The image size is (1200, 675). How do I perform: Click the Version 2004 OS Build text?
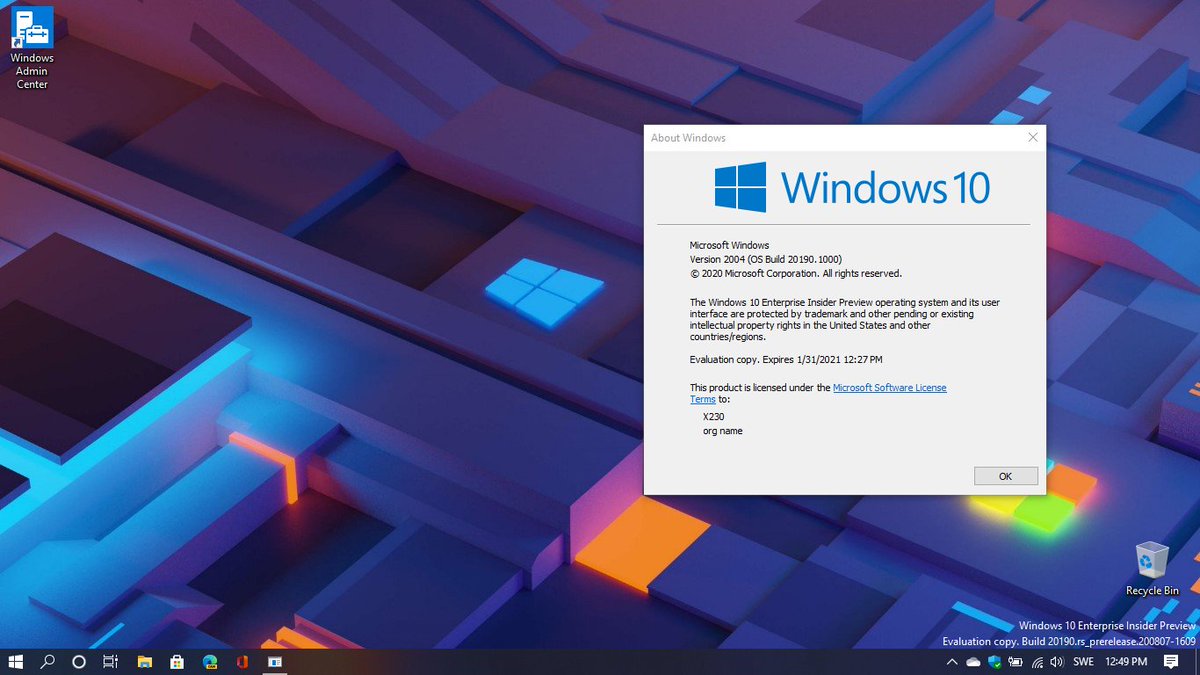(765, 259)
